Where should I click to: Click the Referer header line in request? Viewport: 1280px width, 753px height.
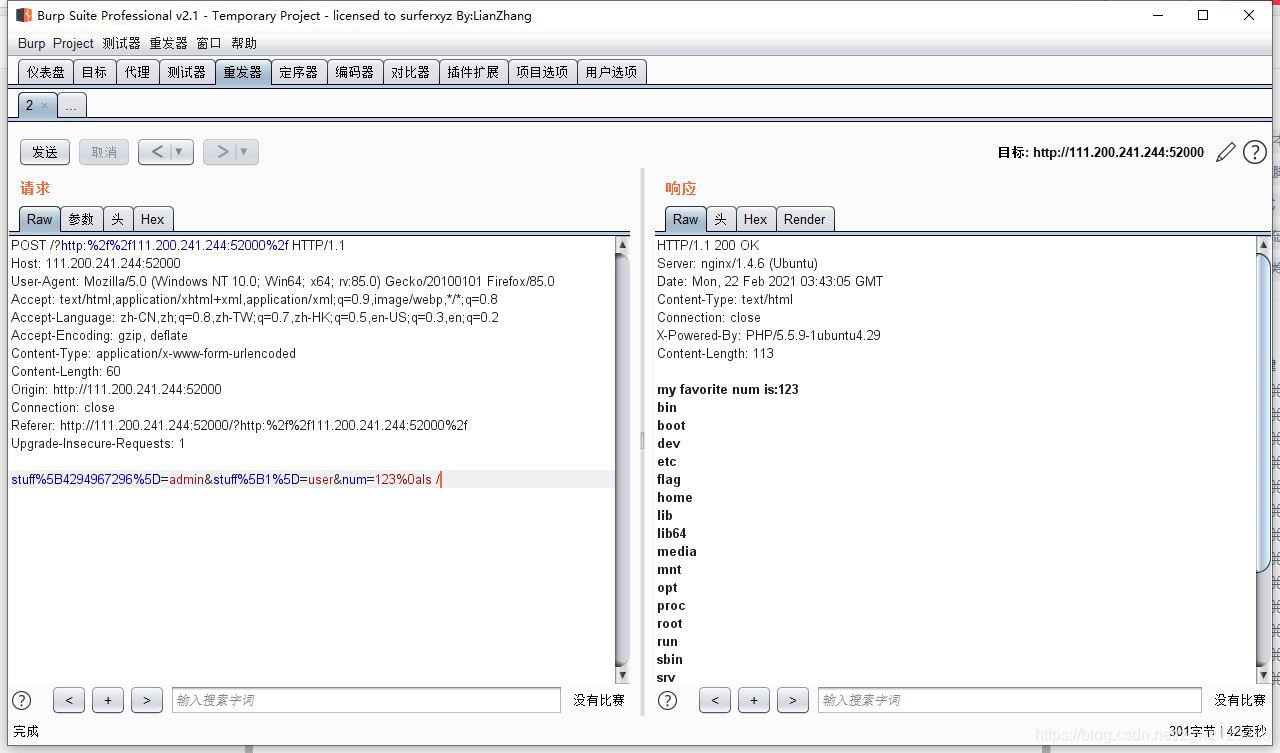click(239, 425)
